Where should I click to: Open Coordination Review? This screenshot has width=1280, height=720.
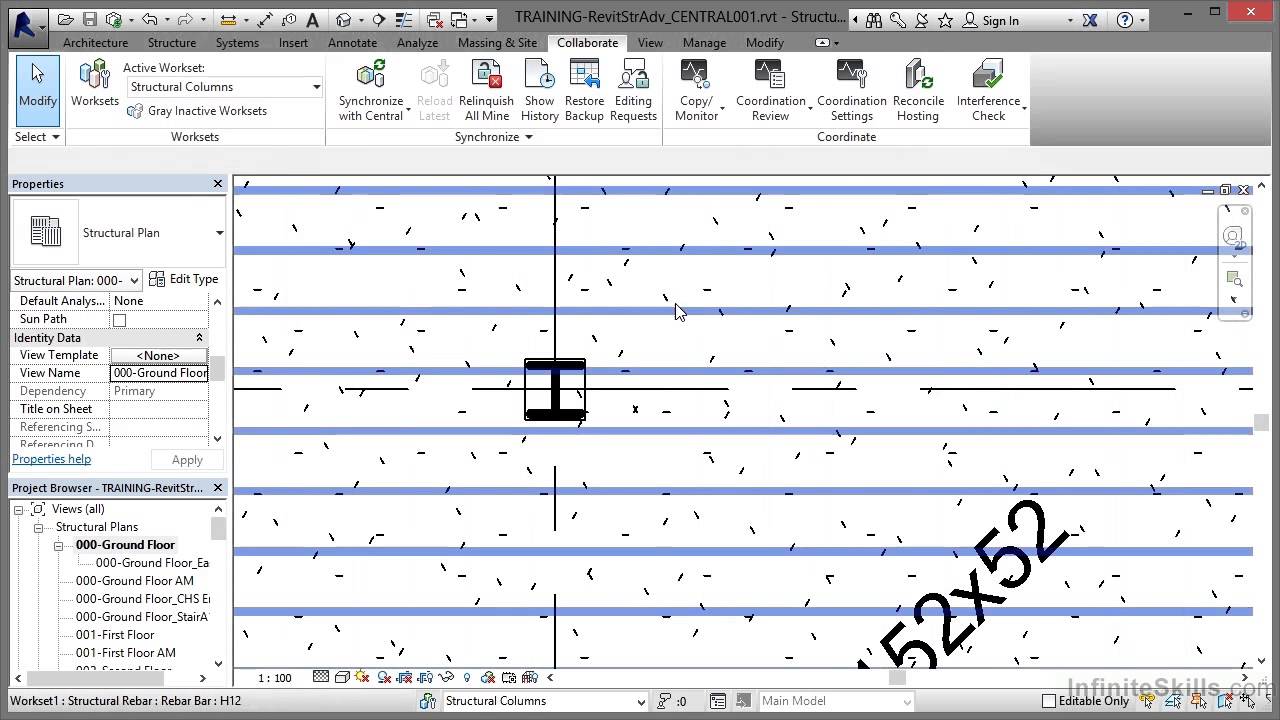click(771, 90)
